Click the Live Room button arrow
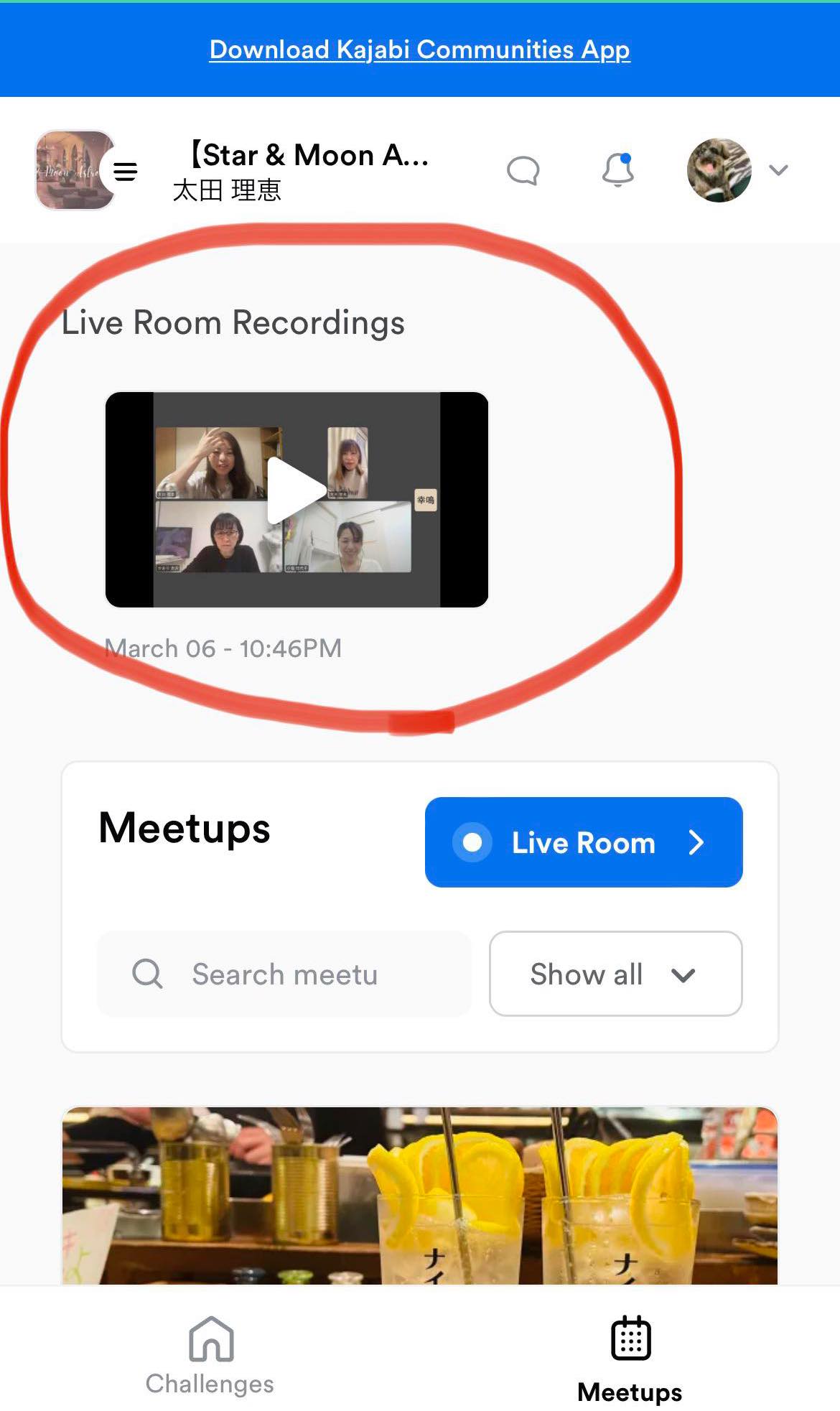840x1411 pixels. click(x=696, y=842)
